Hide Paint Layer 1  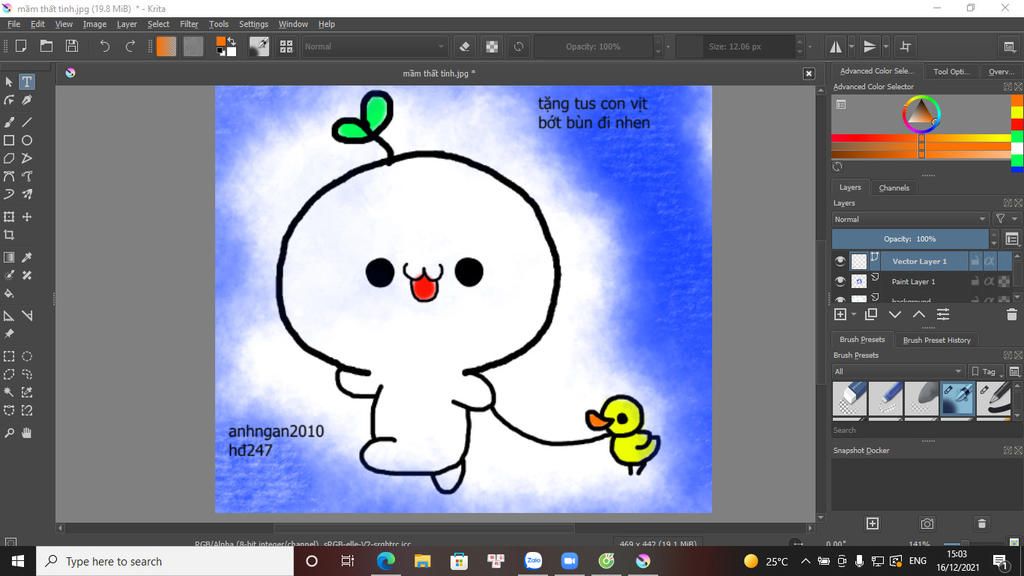[x=840, y=281]
